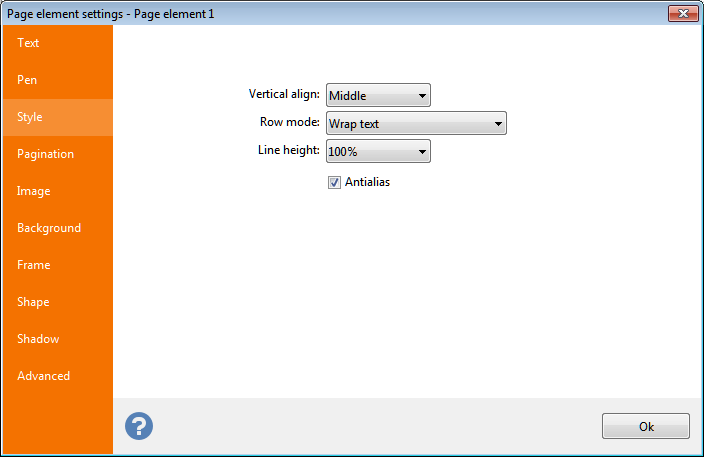
Task: Open the Vertical align dropdown
Action: tap(378, 96)
